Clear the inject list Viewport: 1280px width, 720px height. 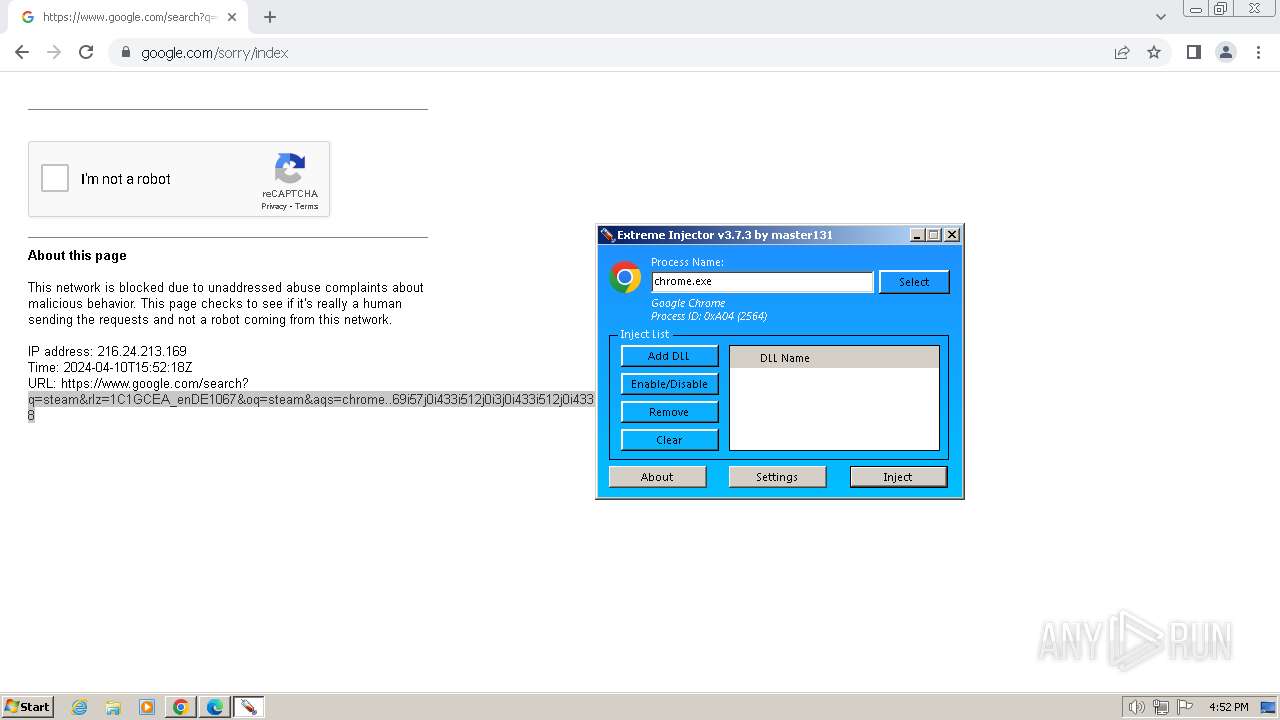point(669,440)
